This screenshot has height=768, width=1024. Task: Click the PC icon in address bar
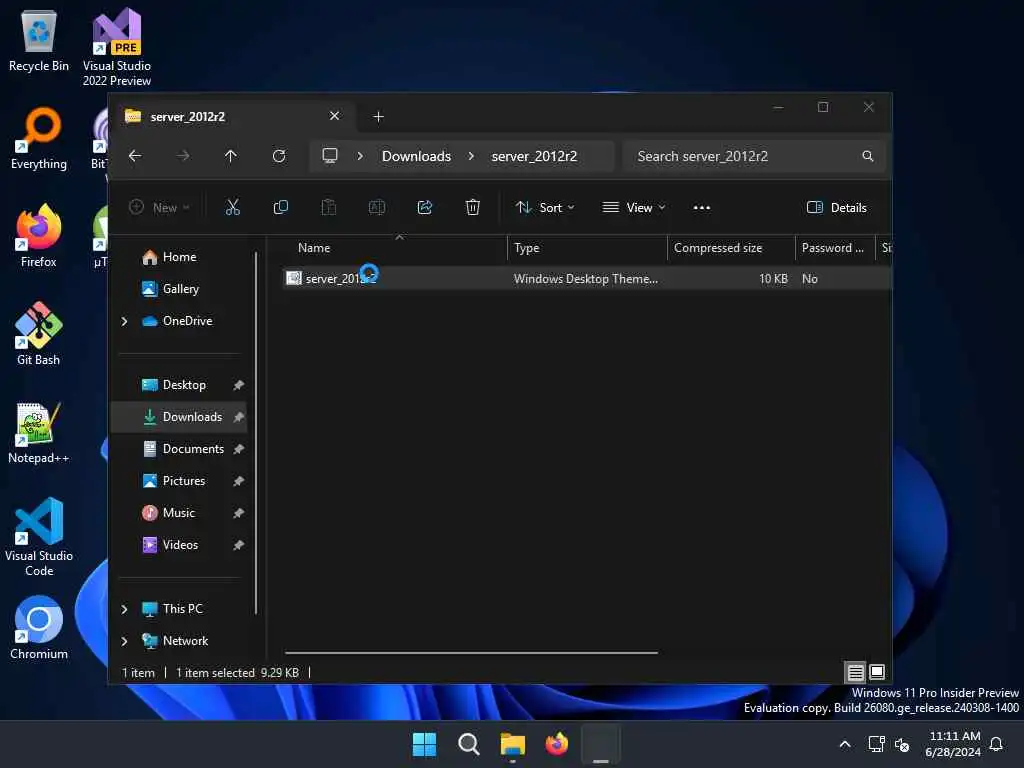[330, 155]
